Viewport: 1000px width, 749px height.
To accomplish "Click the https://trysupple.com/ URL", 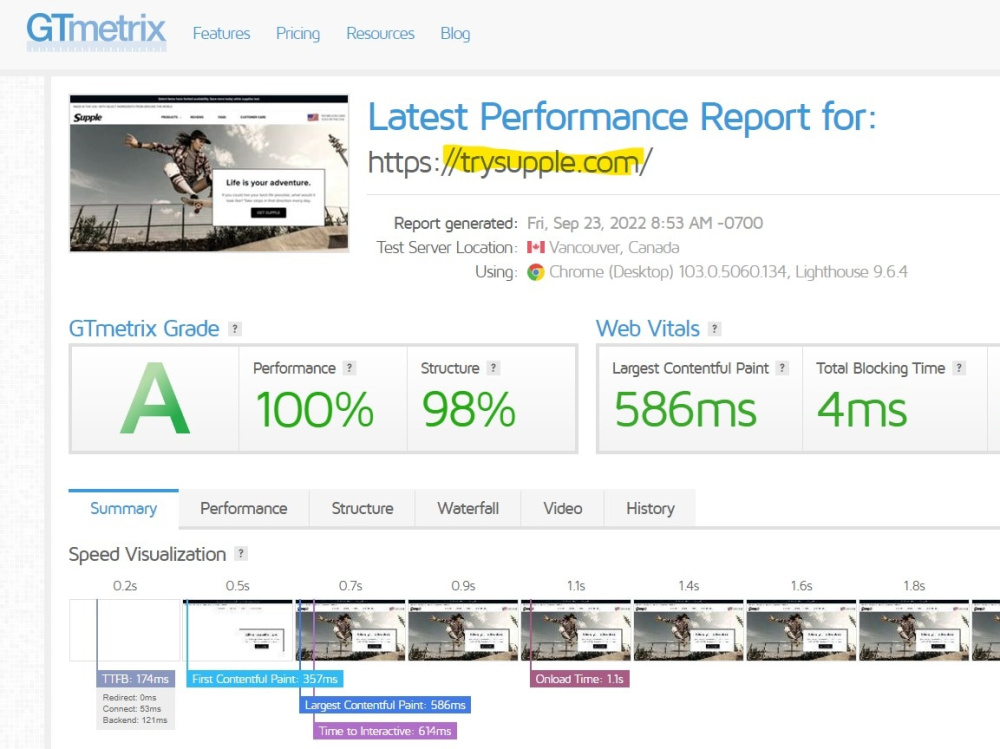I will point(510,162).
